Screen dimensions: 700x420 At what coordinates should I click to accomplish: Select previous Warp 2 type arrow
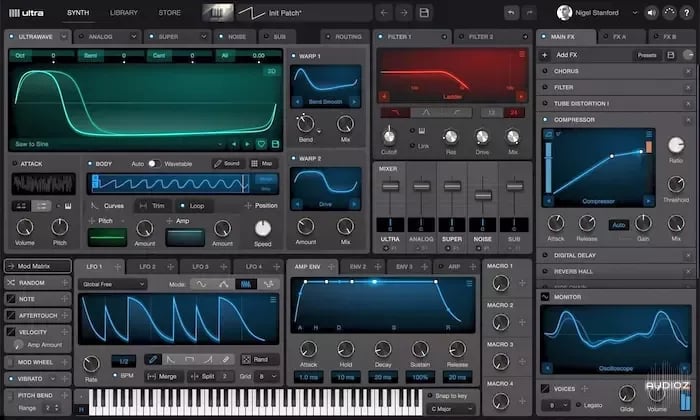[297, 204]
